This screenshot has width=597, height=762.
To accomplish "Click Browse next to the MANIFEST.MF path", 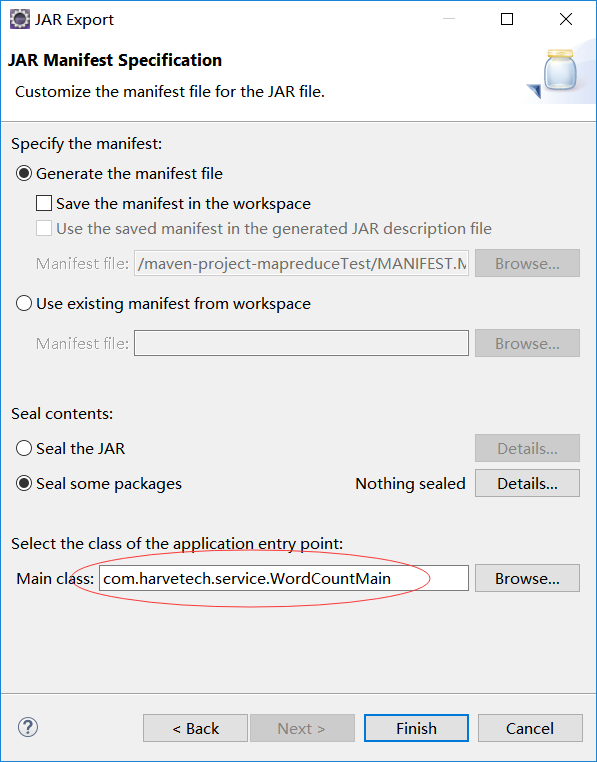I will pos(527,263).
